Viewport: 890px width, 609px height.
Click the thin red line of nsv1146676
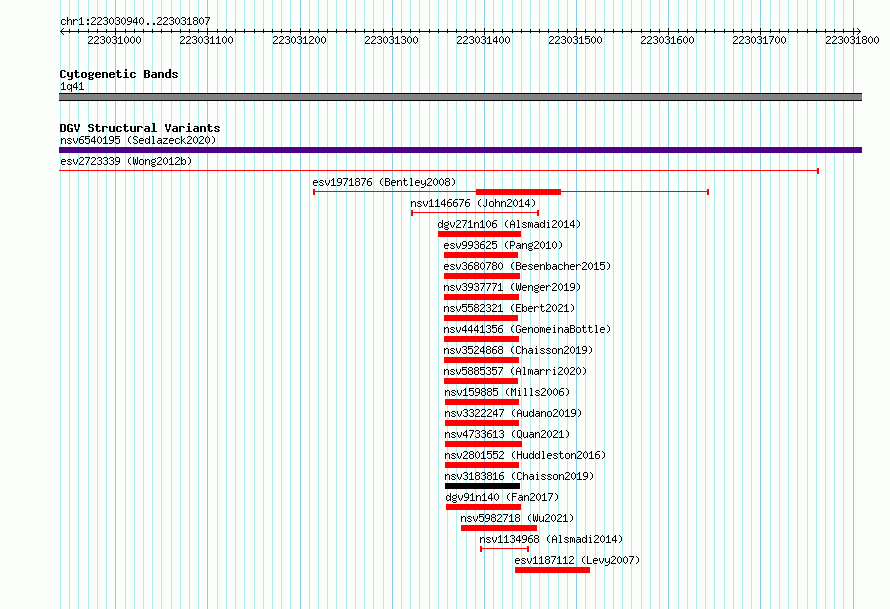point(475,213)
